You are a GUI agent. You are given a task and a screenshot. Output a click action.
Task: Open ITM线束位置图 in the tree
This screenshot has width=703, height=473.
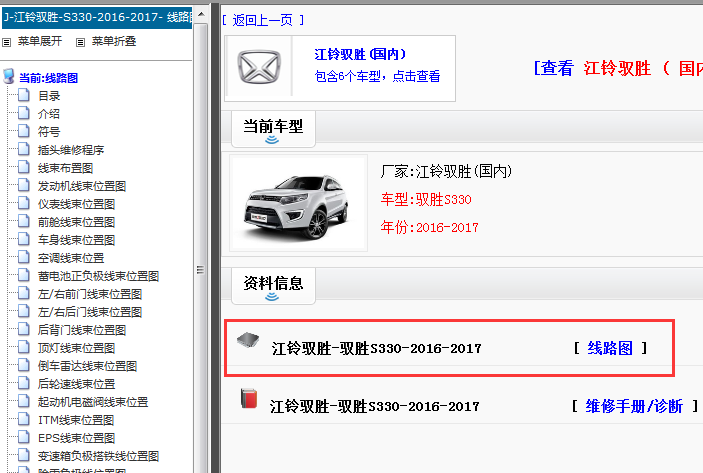[x=76, y=420]
